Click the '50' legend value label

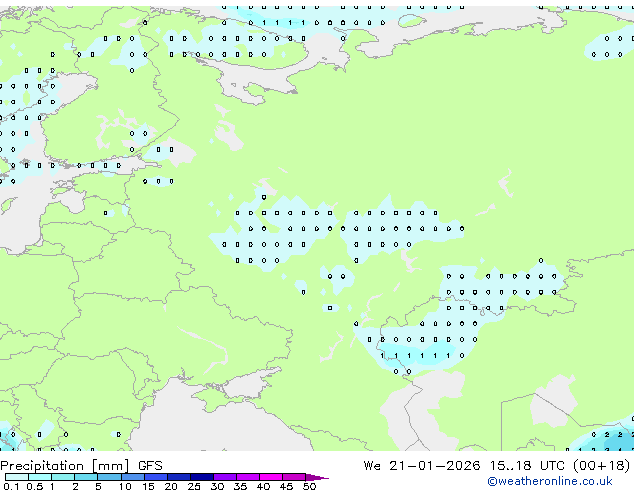coord(309,486)
